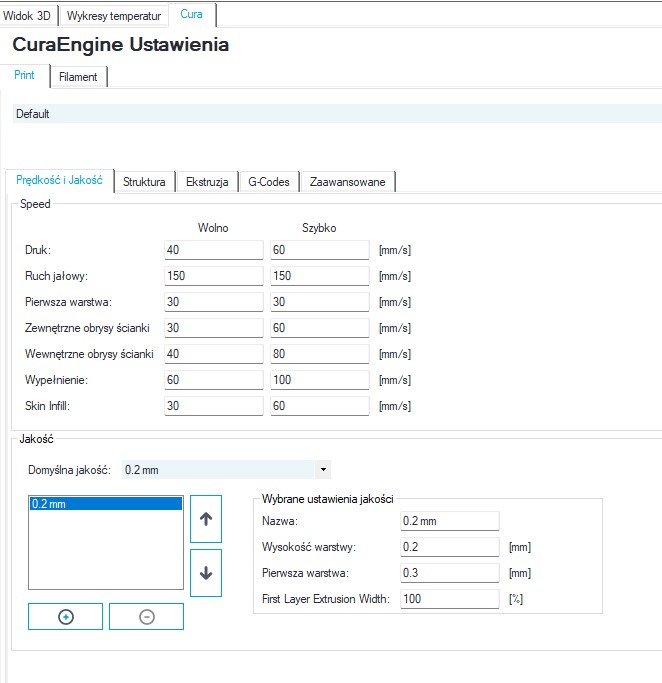662x683 pixels.
Task: Select the Cura tab
Action: (191, 14)
